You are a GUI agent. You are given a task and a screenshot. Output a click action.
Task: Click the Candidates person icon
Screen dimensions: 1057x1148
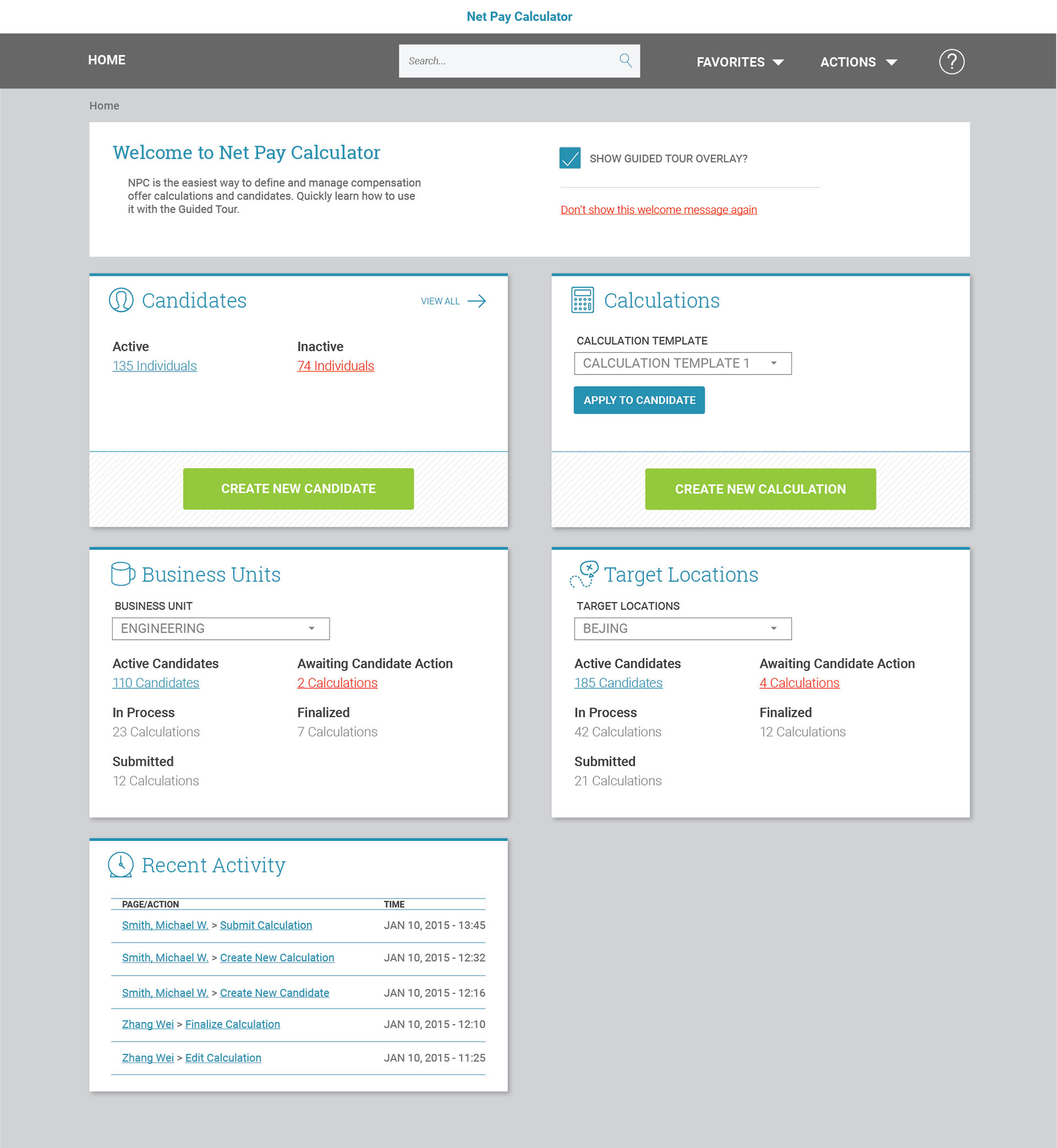pos(121,300)
